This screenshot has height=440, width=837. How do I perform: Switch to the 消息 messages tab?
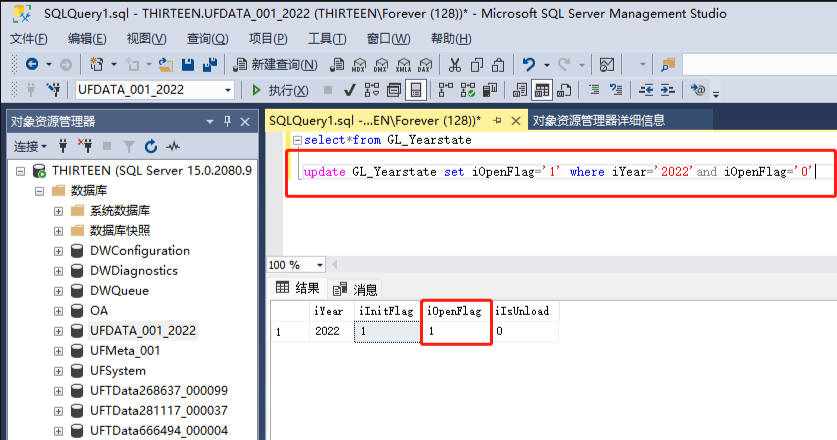[356, 289]
